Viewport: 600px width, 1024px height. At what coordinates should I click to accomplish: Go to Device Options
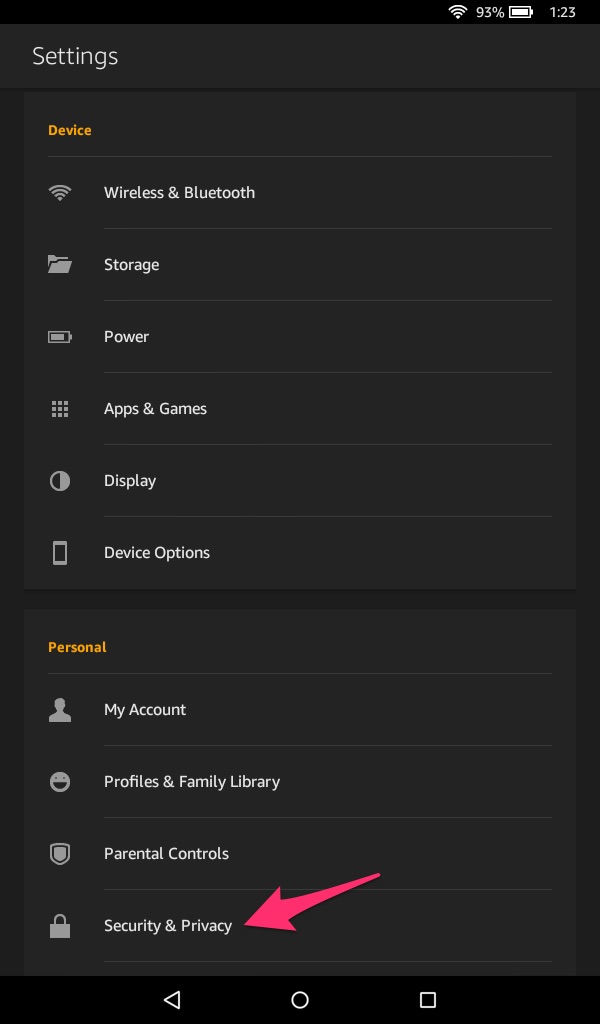157,553
